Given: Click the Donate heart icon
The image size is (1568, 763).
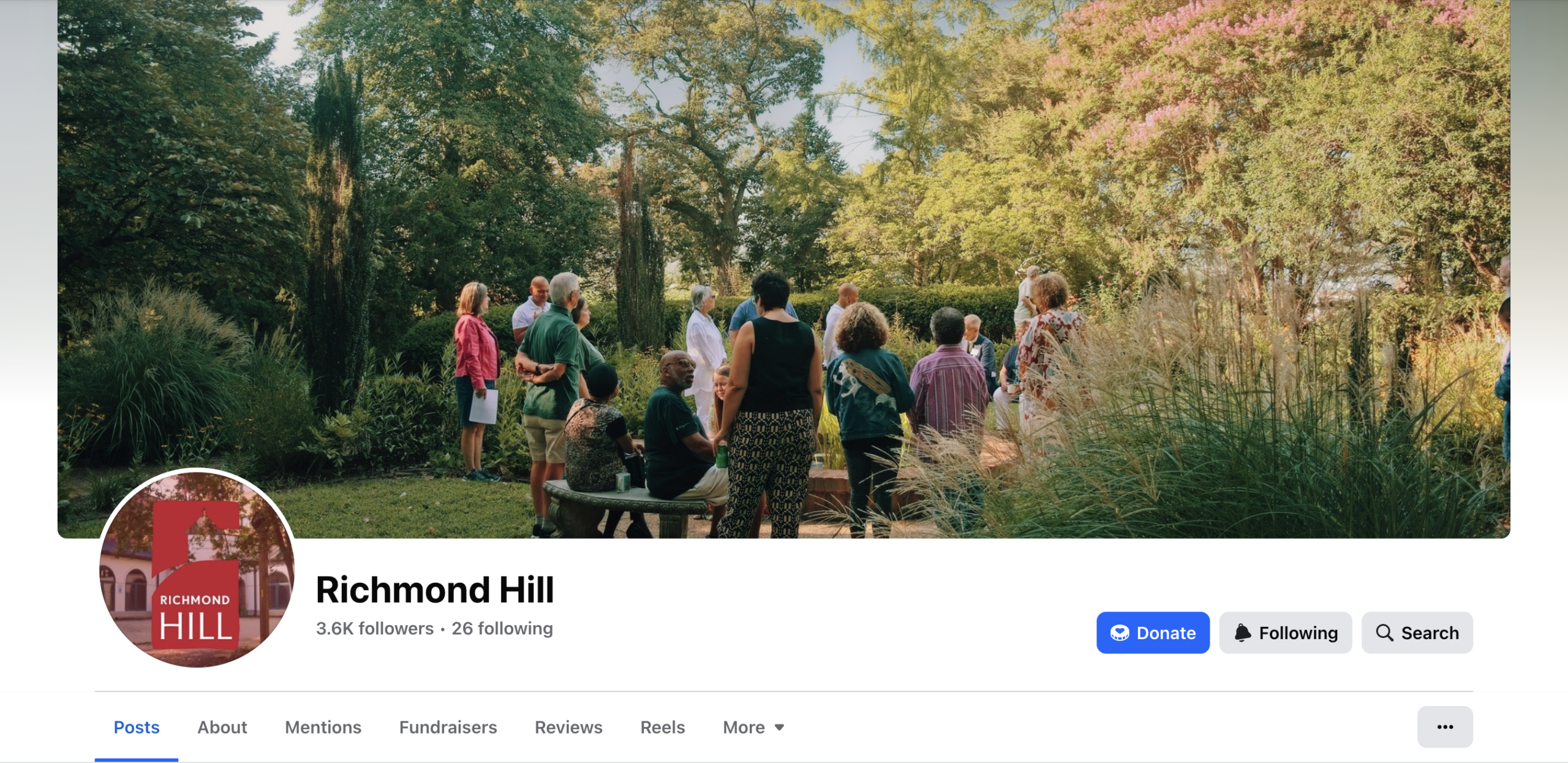Looking at the screenshot, I should click(1120, 632).
